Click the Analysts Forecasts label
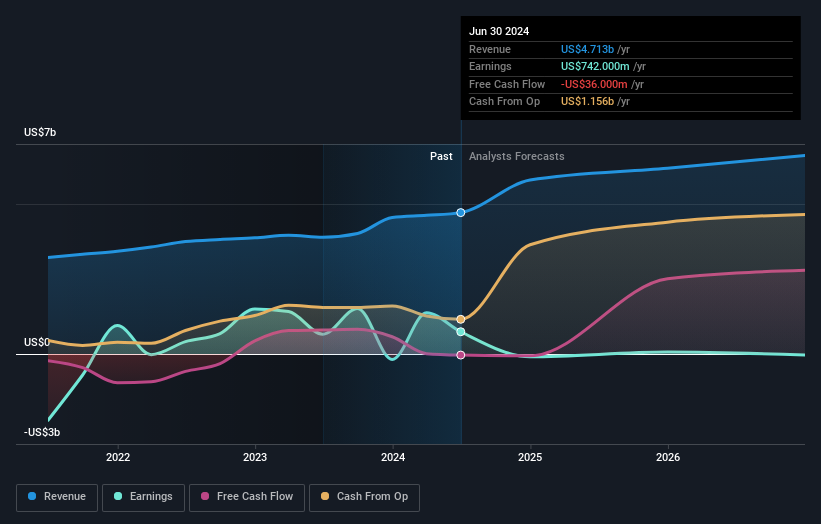This screenshot has height=524, width=821. point(517,156)
